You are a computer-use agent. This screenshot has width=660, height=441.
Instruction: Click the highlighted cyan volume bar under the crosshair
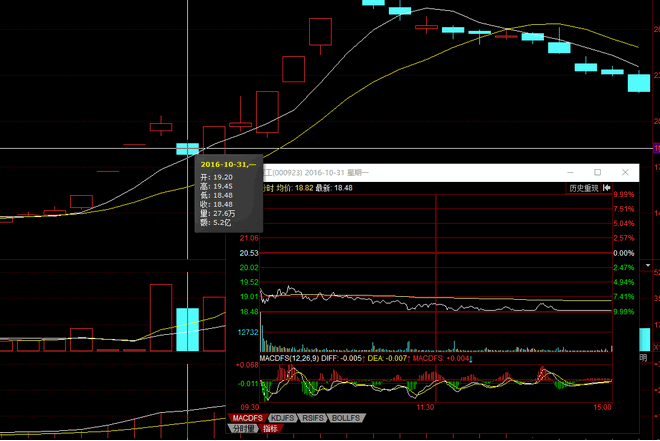click(187, 329)
